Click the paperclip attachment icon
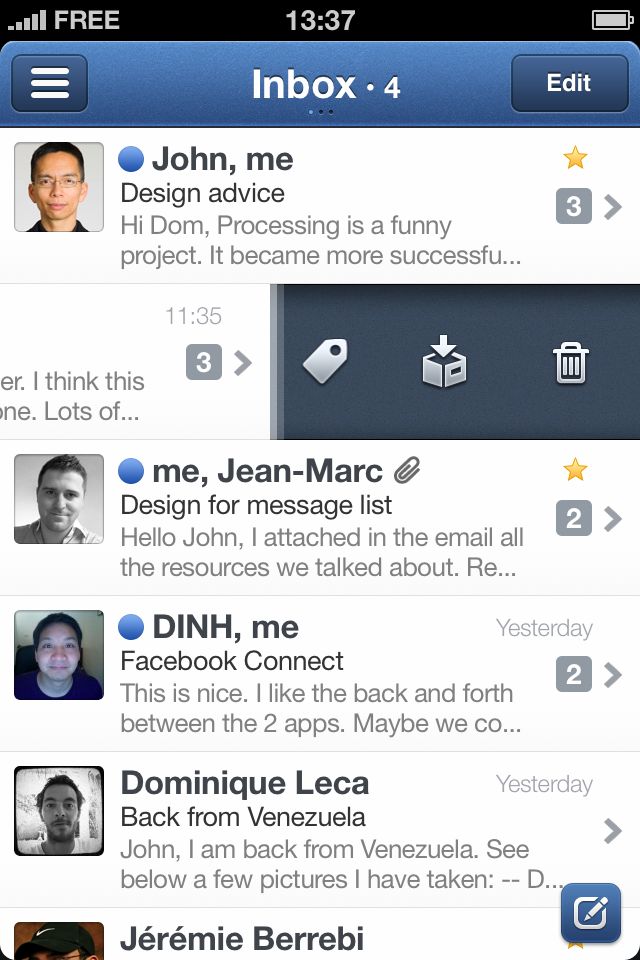 (x=406, y=470)
